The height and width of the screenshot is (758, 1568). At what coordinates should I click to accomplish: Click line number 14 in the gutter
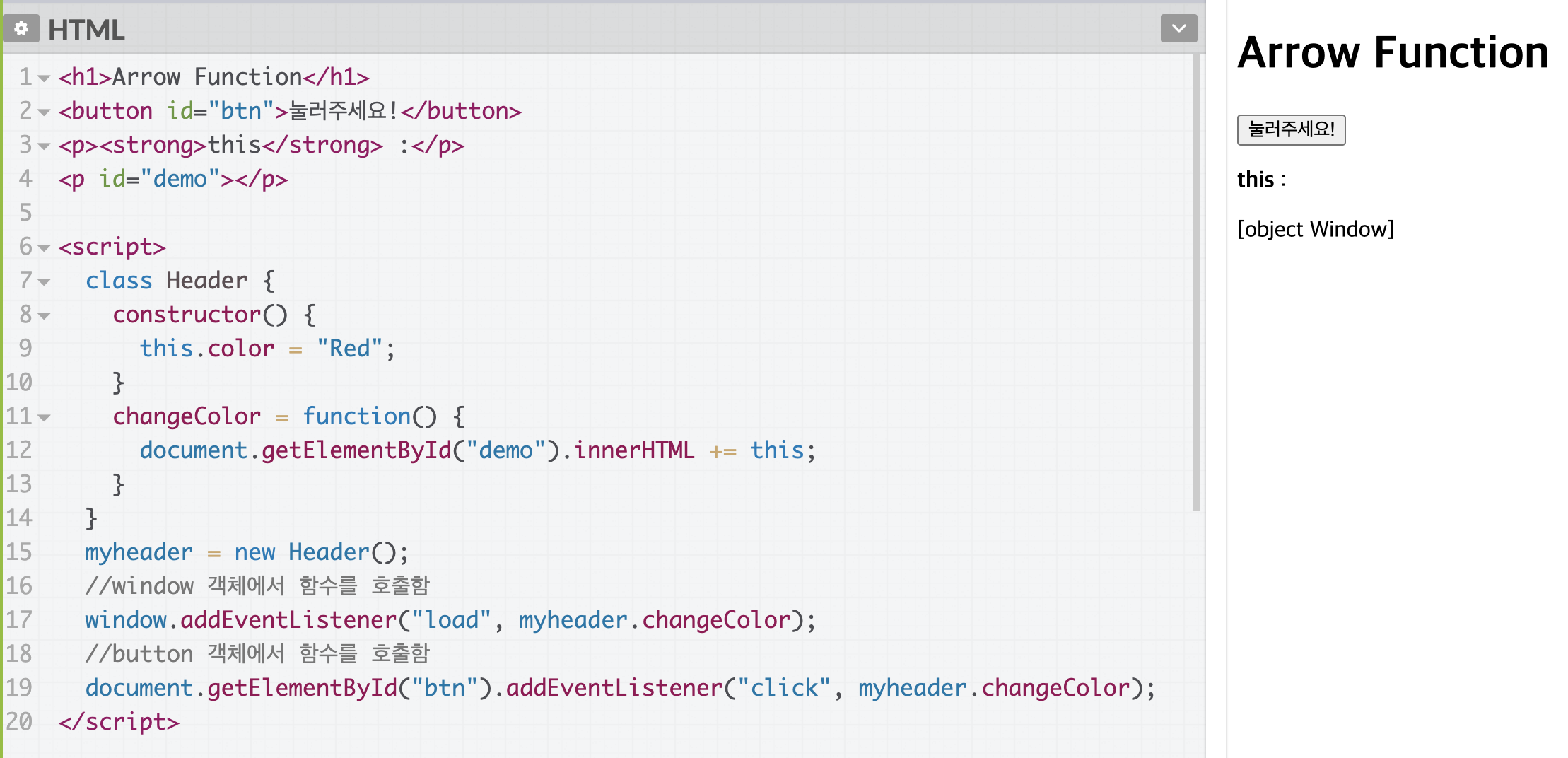[19, 518]
